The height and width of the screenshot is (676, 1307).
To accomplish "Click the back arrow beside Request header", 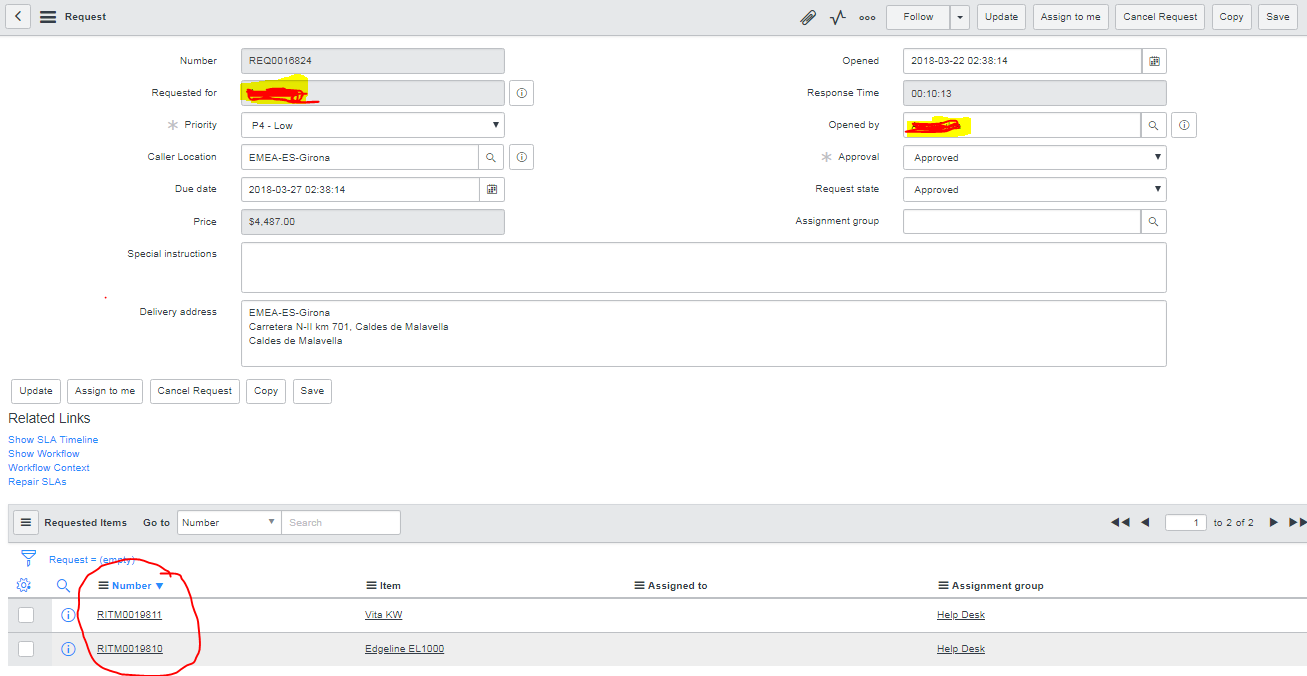I will click(x=16, y=16).
